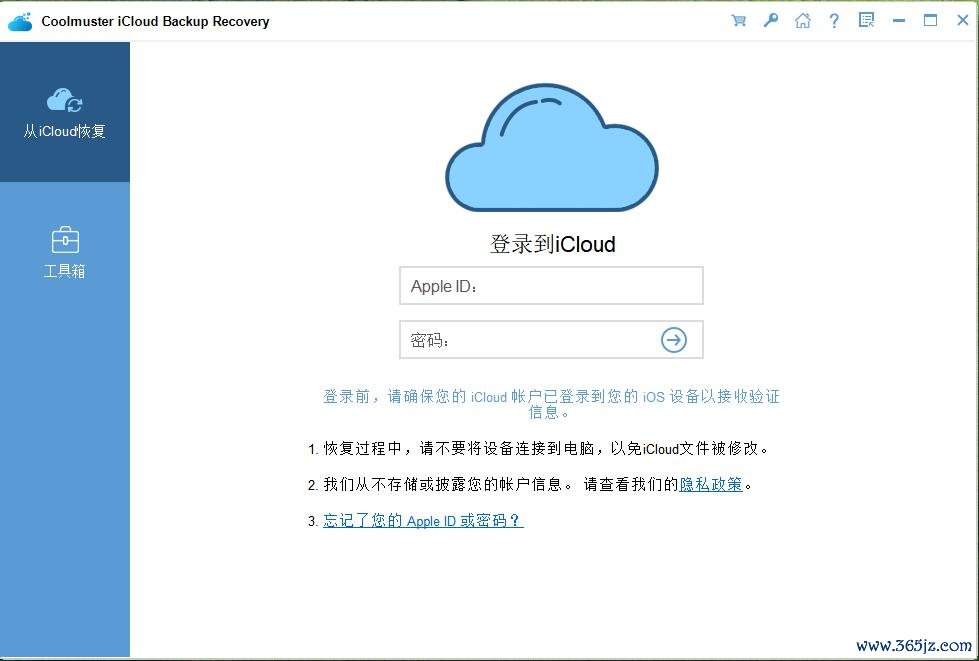This screenshot has width=979, height=661.
Task: Click the Coolmuster iCloud Backup Recovery title
Action: pos(155,21)
